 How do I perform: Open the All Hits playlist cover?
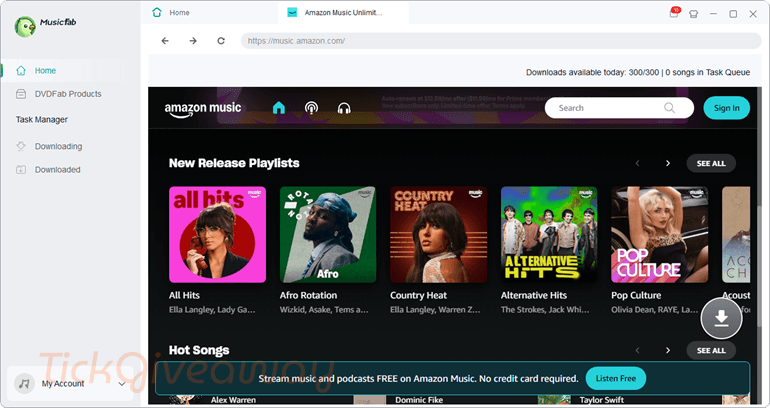(218, 235)
